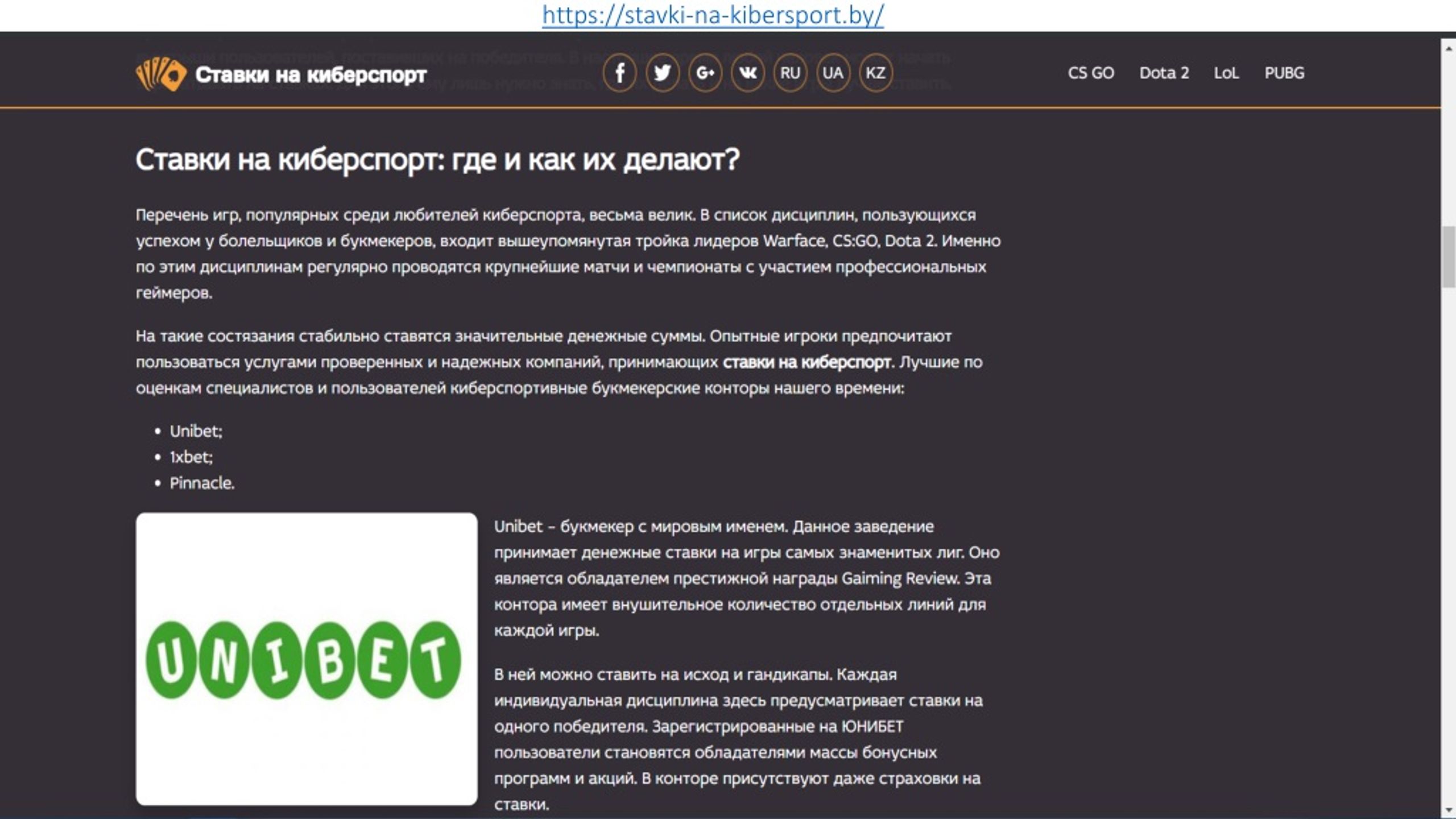Image resolution: width=1456 pixels, height=819 pixels.
Task: Click paragraph starting 'На такие состязания'
Action: coord(559,362)
